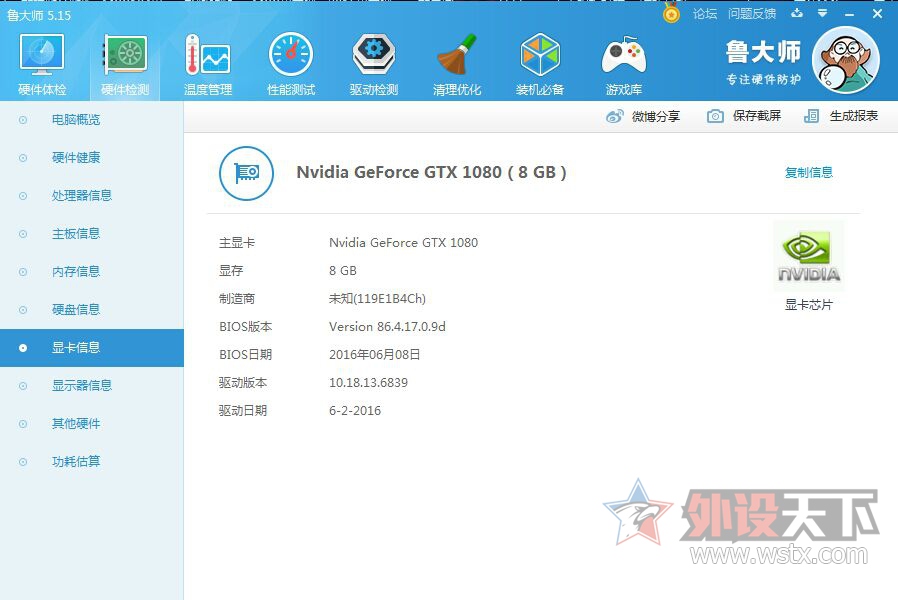Click the 主显卡 value Nvidia GeForce GTX 1080
Image resolution: width=898 pixels, height=600 pixels.
[403, 243]
